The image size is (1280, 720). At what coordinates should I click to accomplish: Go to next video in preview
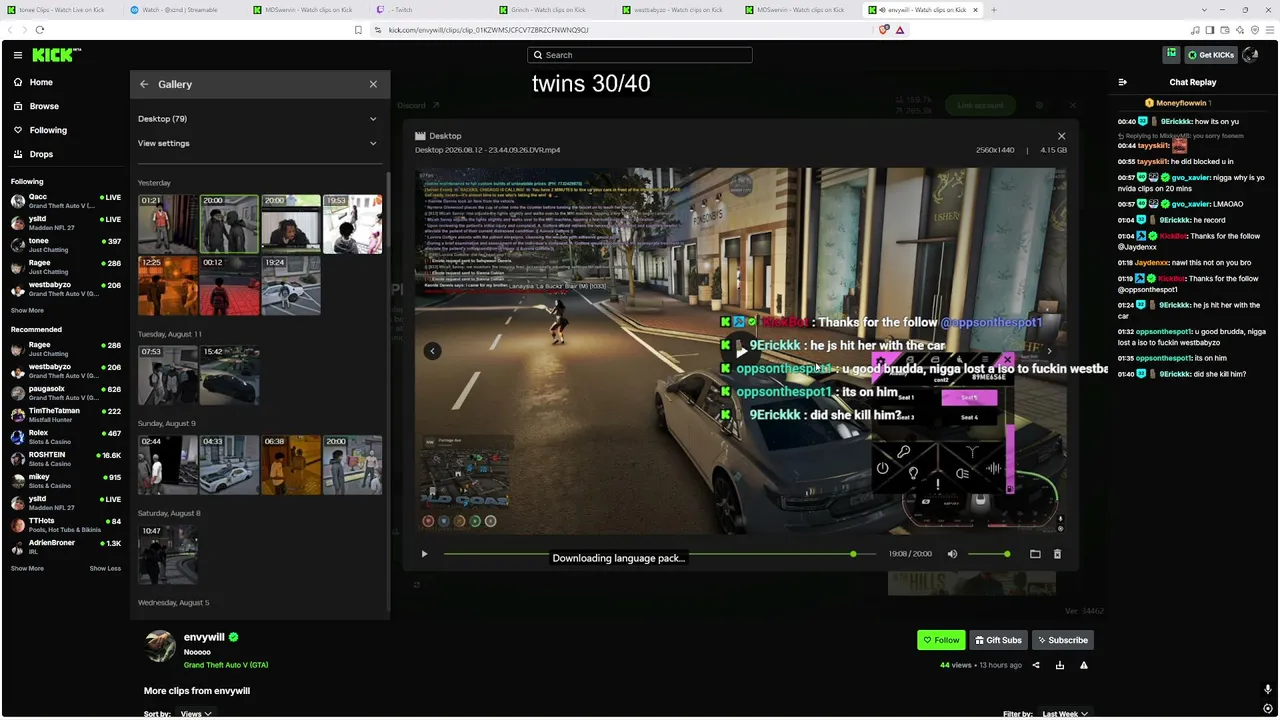click(1049, 351)
